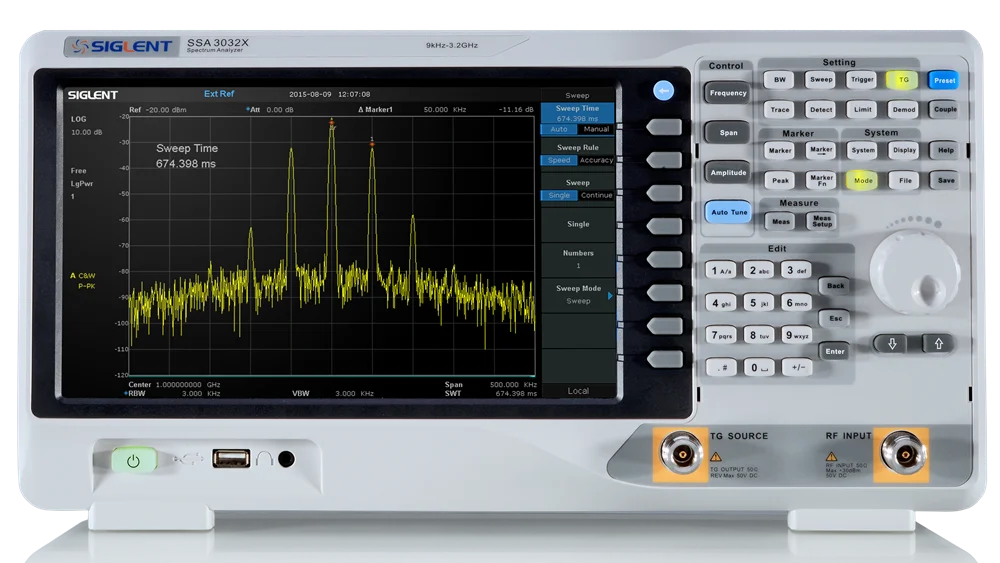Click the plain Marker key

(780, 150)
